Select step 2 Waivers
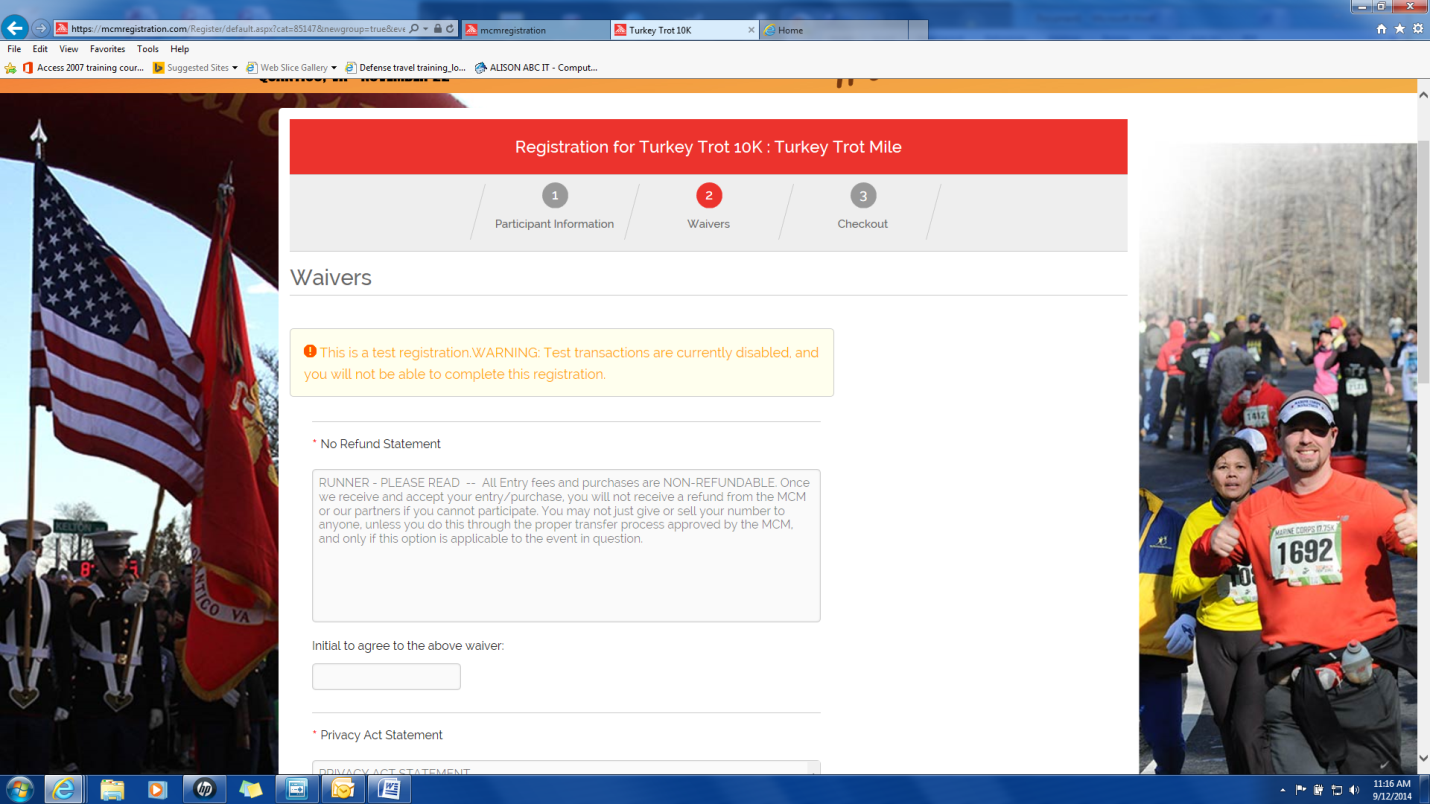The height and width of the screenshot is (804, 1430). tap(708, 209)
